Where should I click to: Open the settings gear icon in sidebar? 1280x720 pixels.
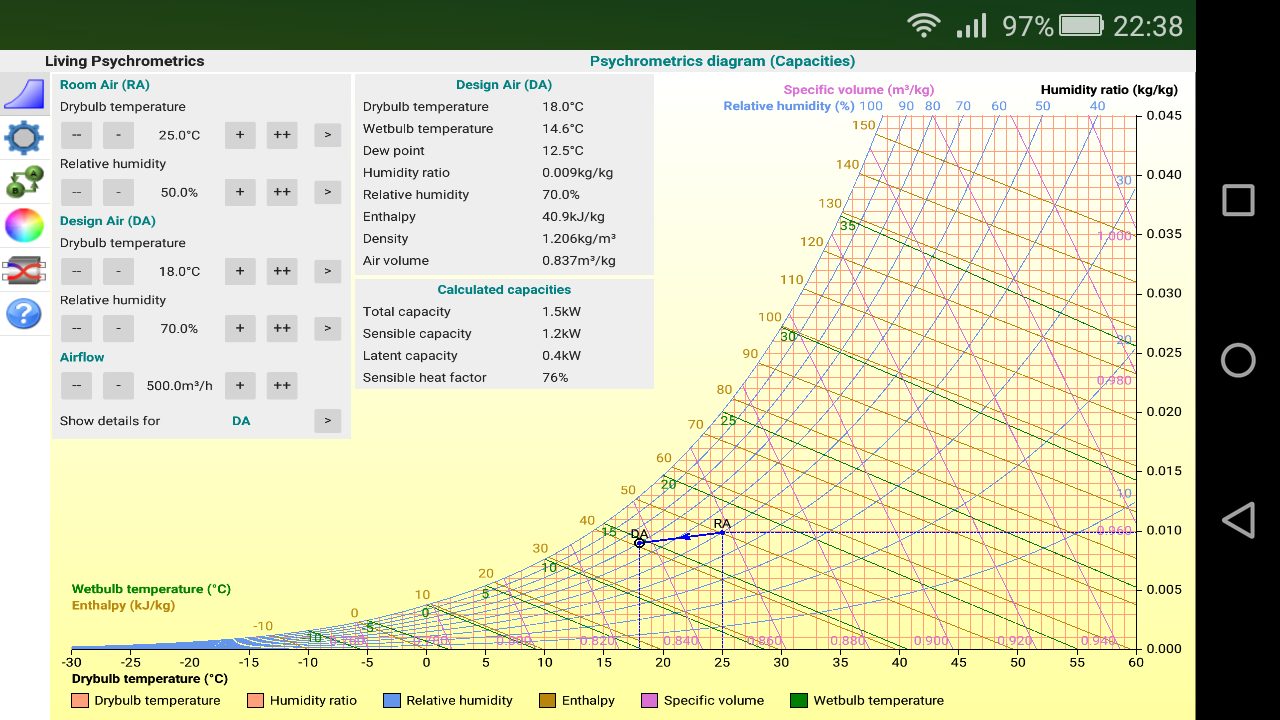click(24, 137)
